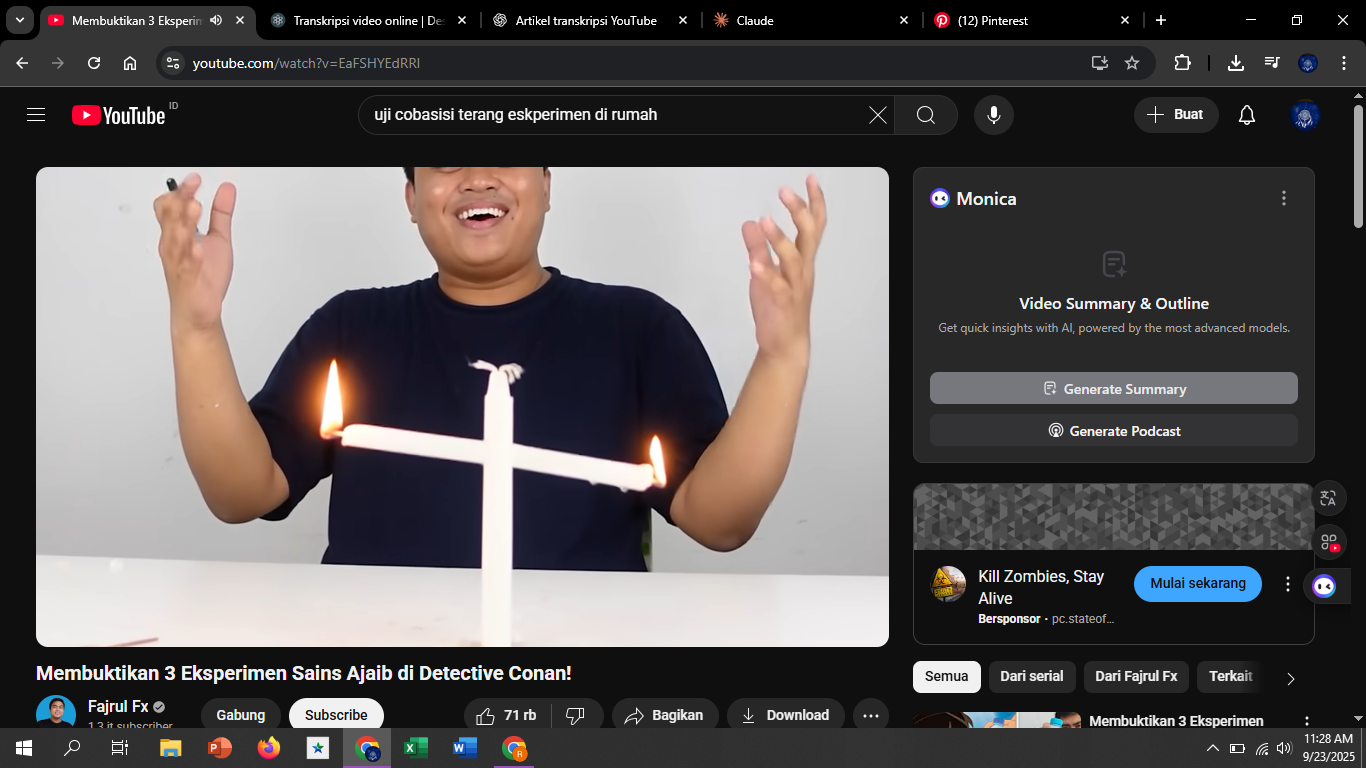Select the Monica translate floating icon

pyautogui.click(x=1328, y=497)
